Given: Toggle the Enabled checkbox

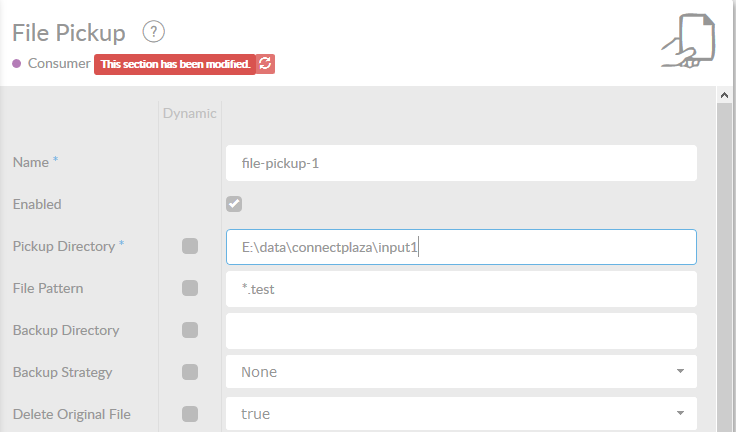Looking at the screenshot, I should point(234,204).
